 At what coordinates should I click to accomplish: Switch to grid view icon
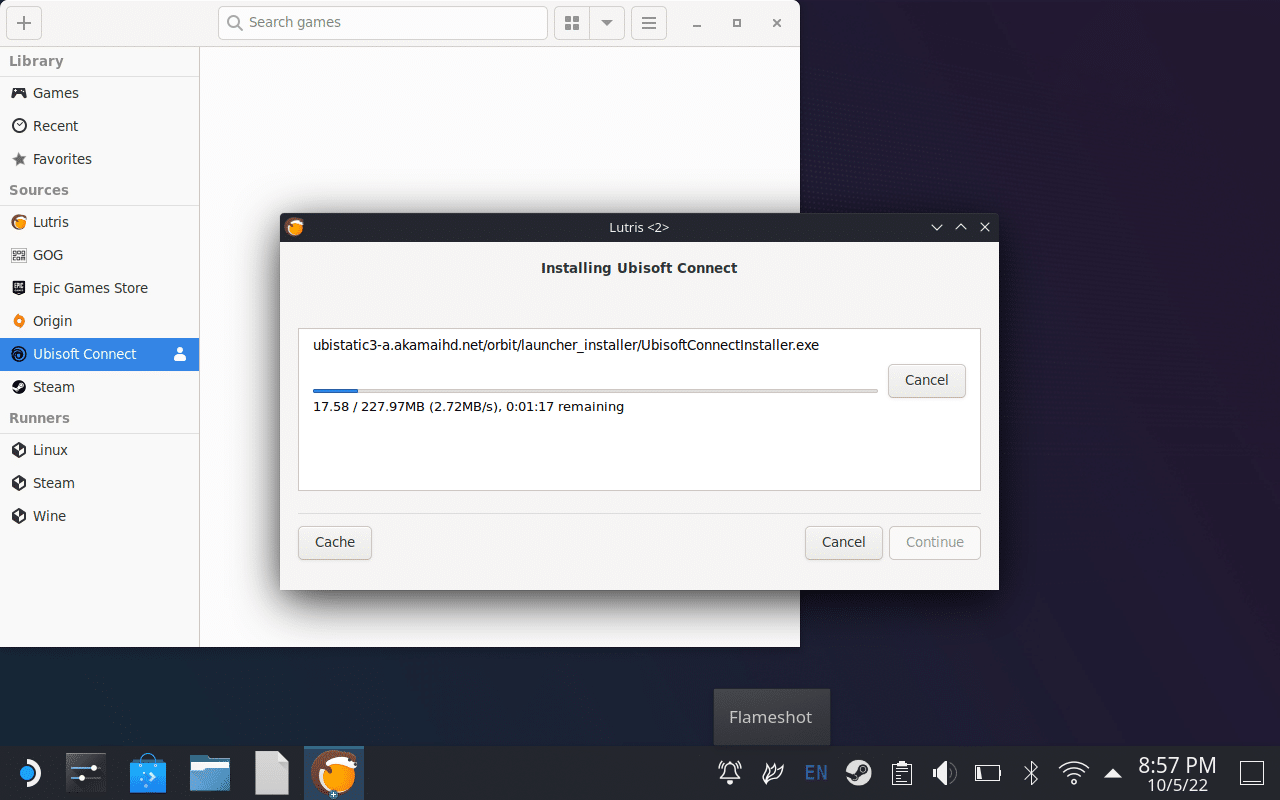pyautogui.click(x=572, y=23)
